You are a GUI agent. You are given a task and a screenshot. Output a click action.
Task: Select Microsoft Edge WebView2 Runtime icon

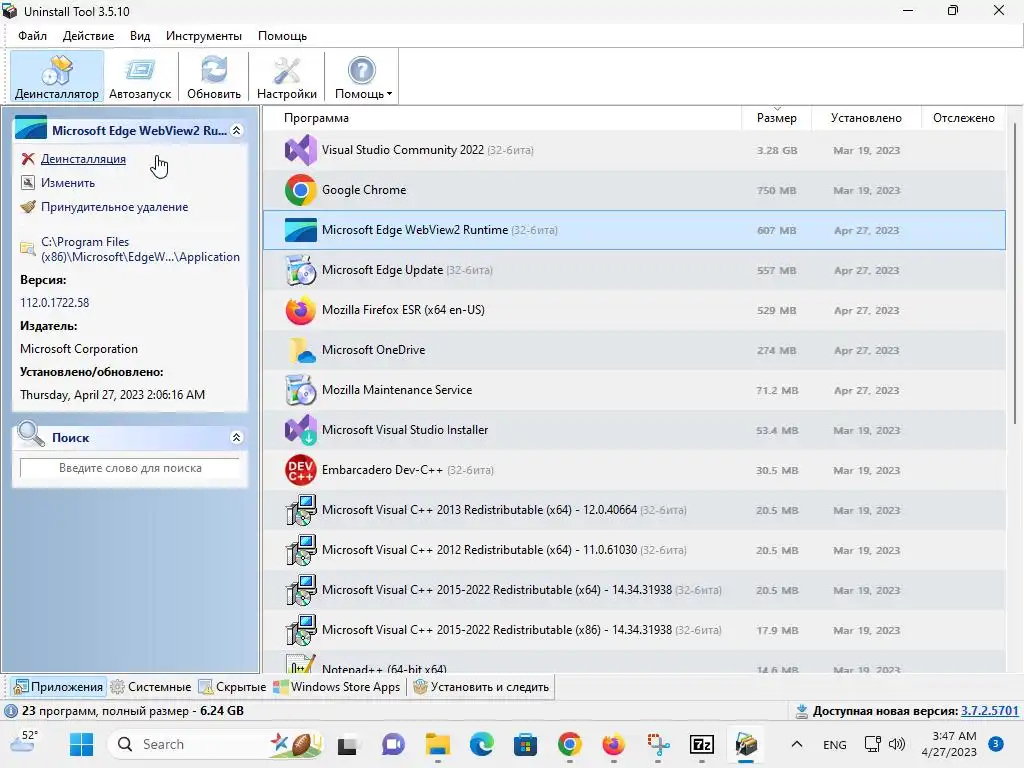(300, 230)
